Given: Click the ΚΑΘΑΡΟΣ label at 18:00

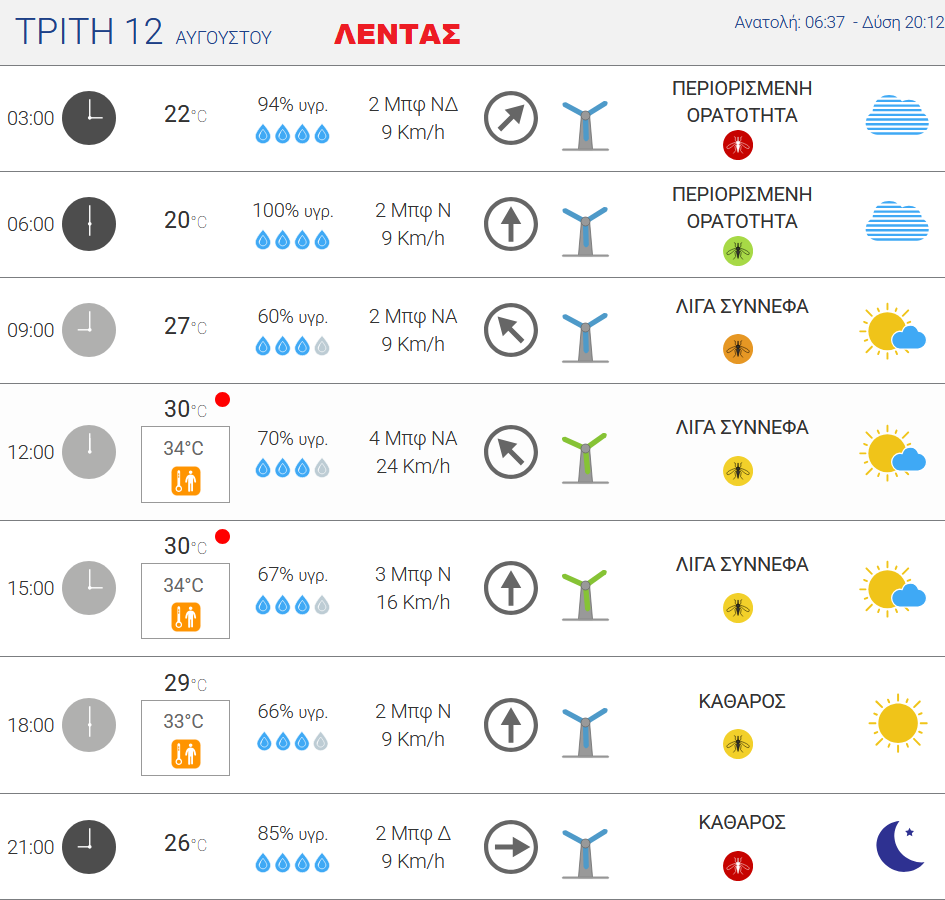Looking at the screenshot, I should pyautogui.click(x=741, y=701).
